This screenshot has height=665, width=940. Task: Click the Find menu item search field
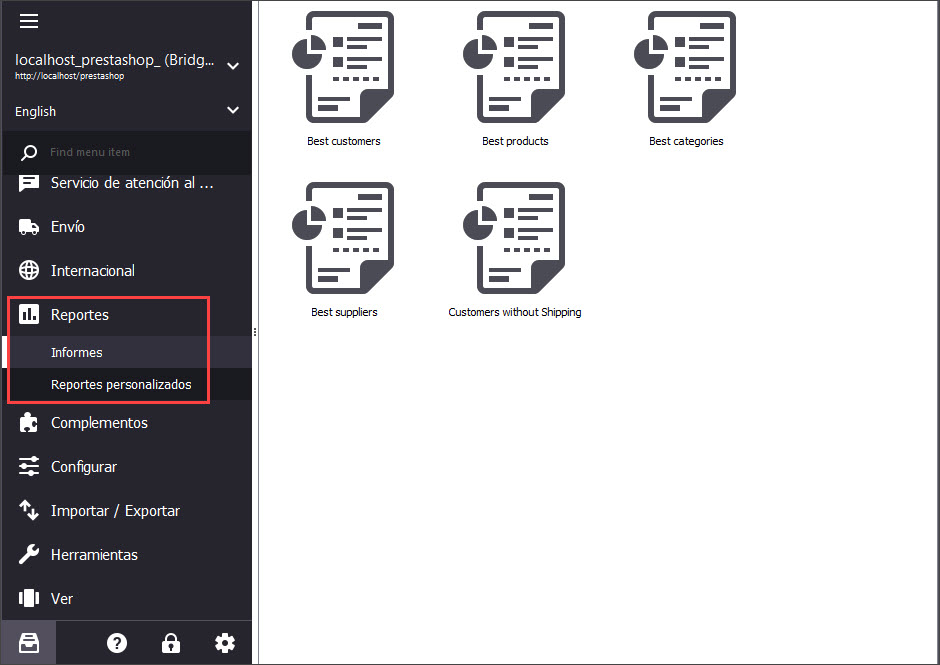[140, 152]
